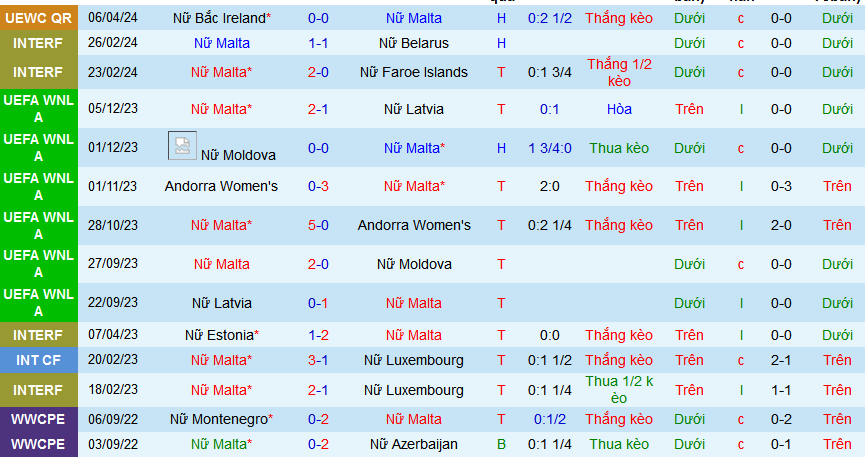Click the 1-2 score of Estonia match
Viewport: 865px width, 457px height.
pos(318,335)
